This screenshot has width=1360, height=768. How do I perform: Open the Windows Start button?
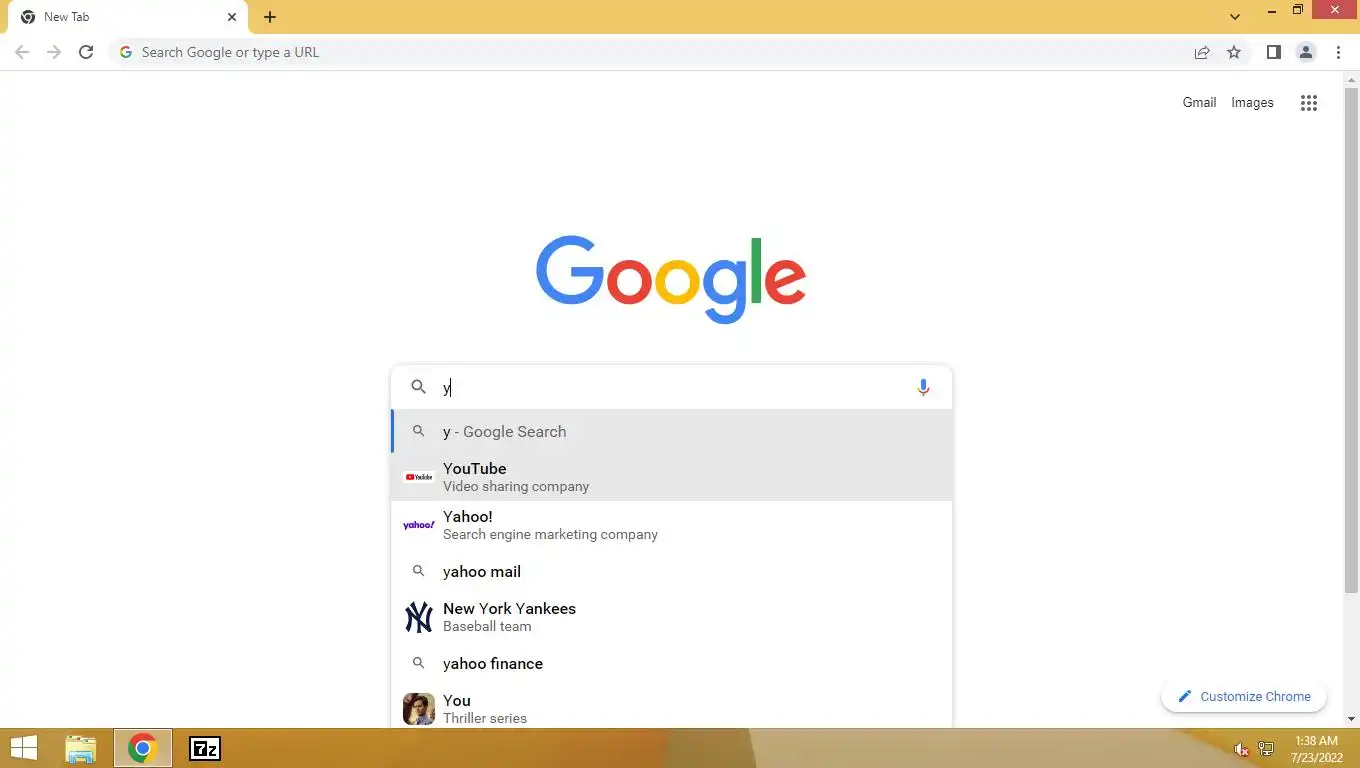[x=24, y=748]
